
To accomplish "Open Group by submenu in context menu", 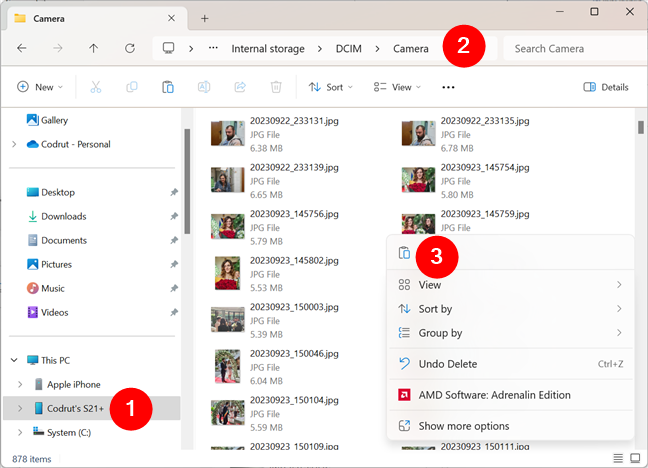I will coord(510,333).
